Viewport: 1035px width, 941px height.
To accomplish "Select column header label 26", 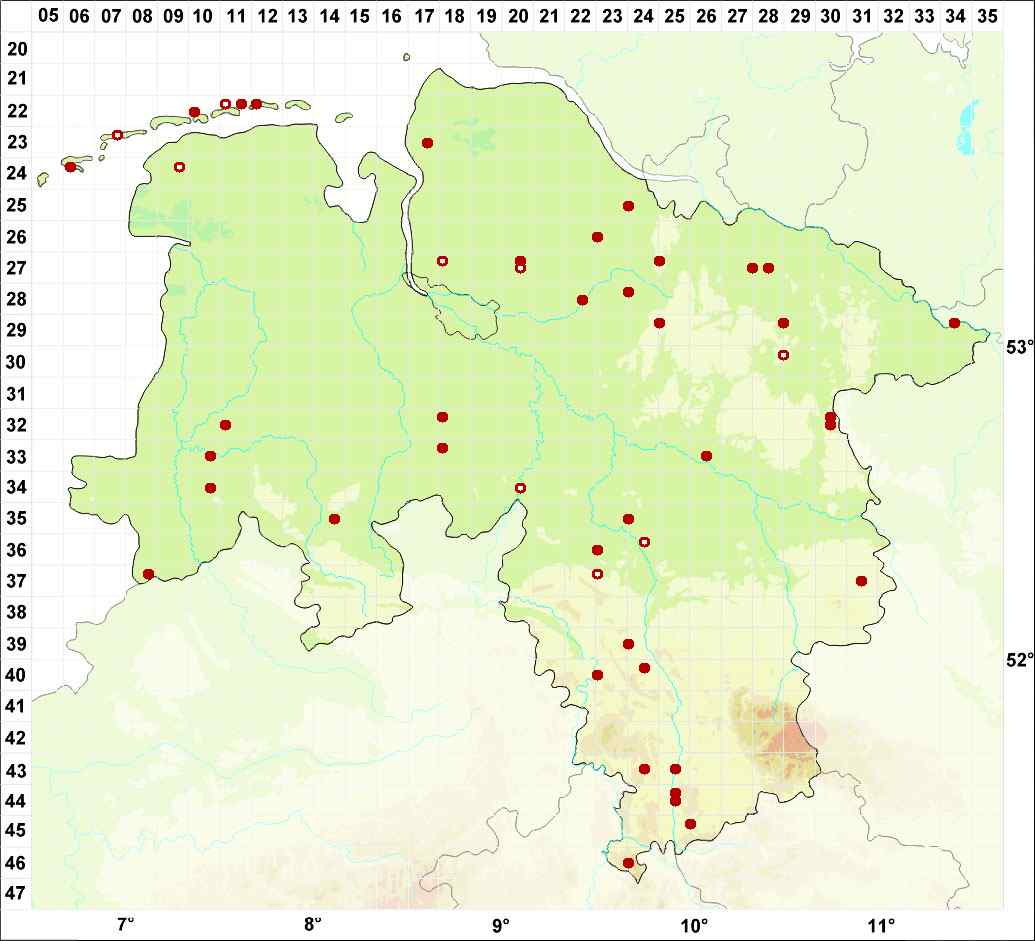I will click(x=706, y=16).
